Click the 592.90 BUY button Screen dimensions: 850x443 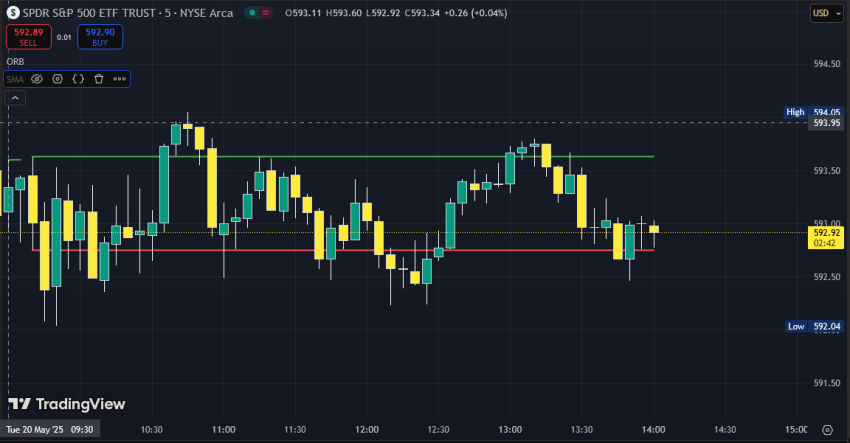[100, 37]
